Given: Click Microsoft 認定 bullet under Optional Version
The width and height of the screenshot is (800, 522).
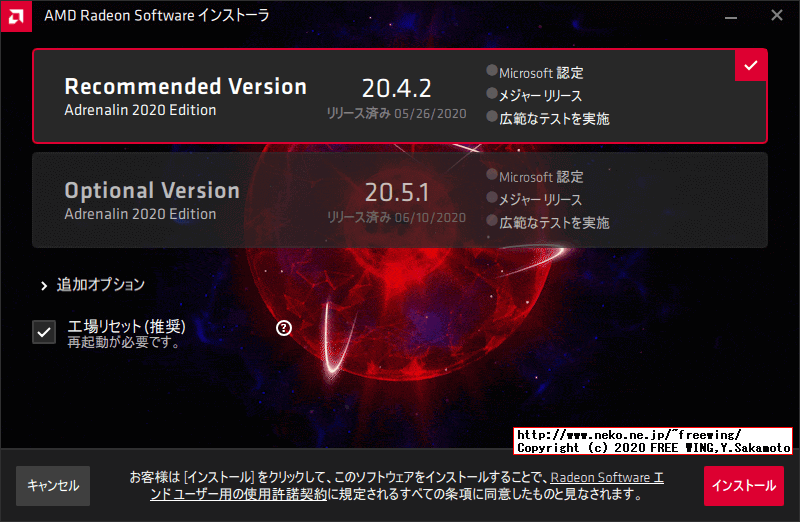Looking at the screenshot, I should [x=491, y=175].
